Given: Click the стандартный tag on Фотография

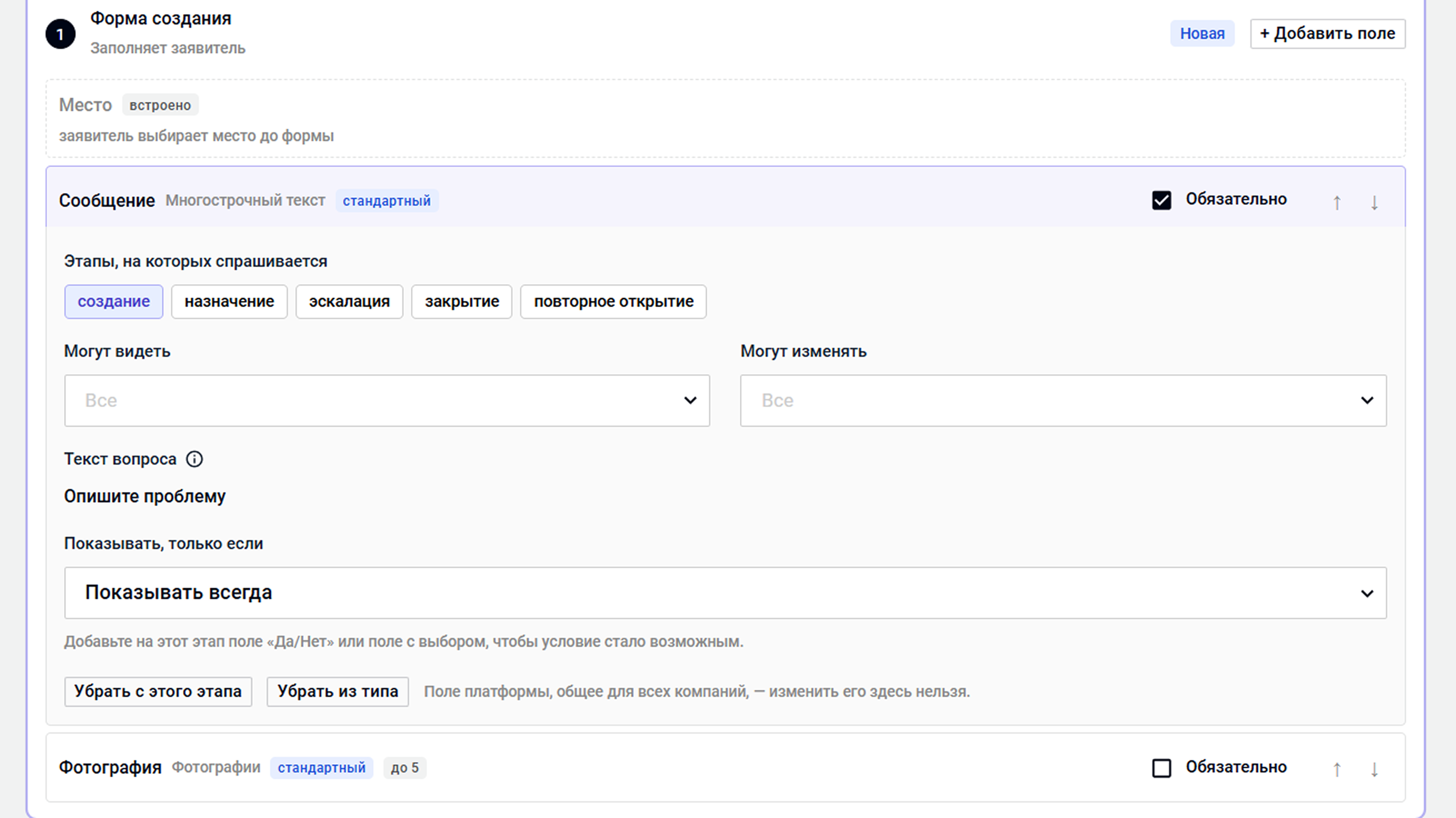Looking at the screenshot, I should [x=322, y=768].
